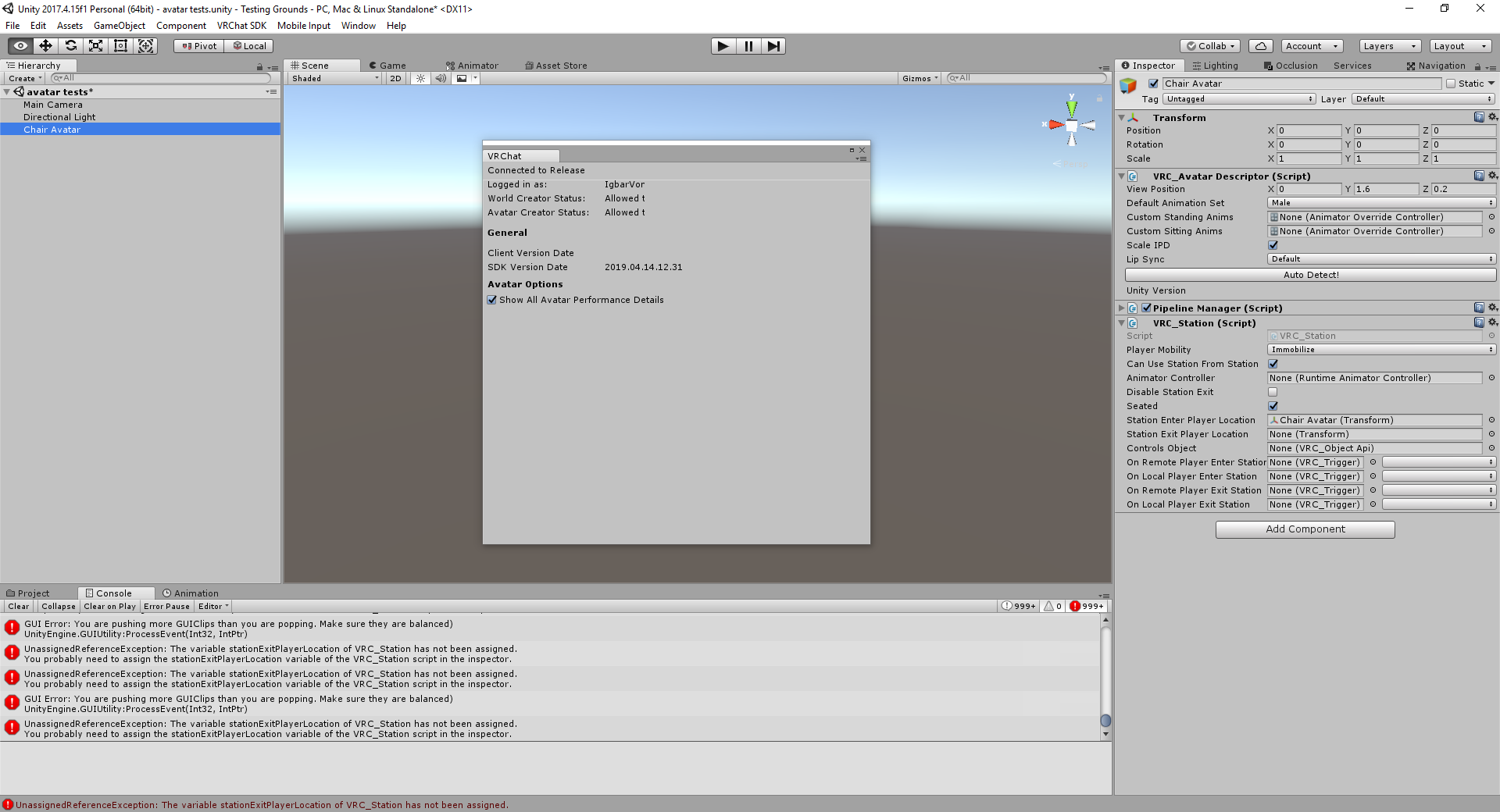Toggle Chair Avatar active checkbox
This screenshot has width=1500, height=812.
click(1153, 84)
